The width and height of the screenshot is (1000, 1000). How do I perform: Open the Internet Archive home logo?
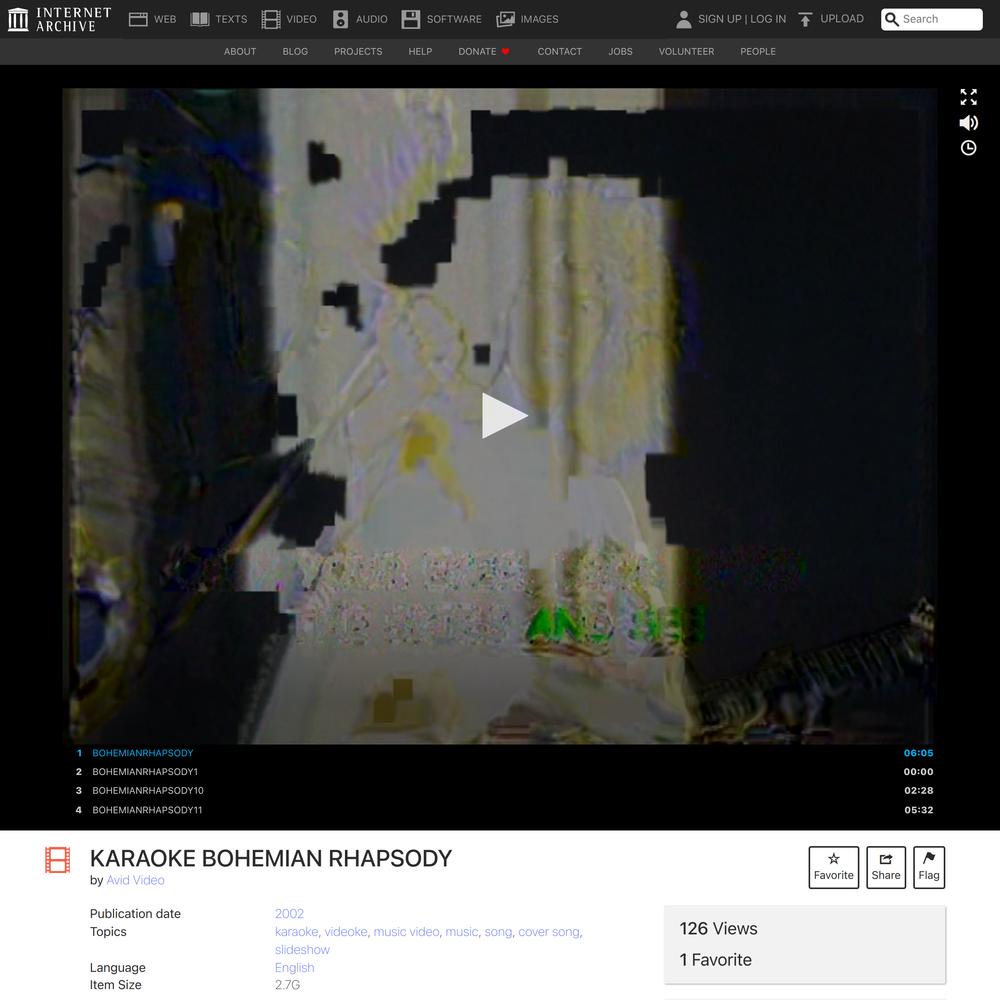click(60, 19)
